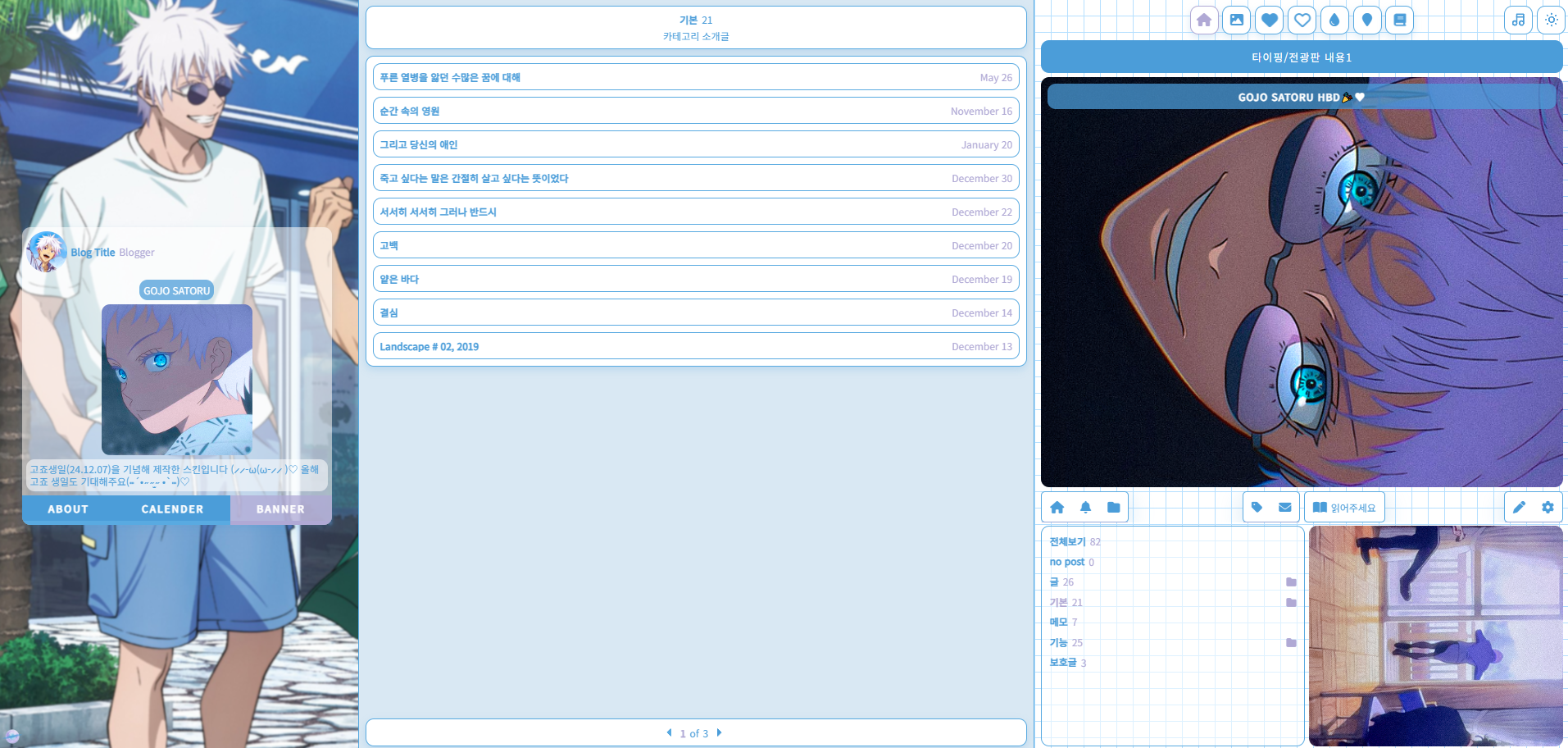
Task: Click the Blogger nickname text
Action: tap(137, 253)
